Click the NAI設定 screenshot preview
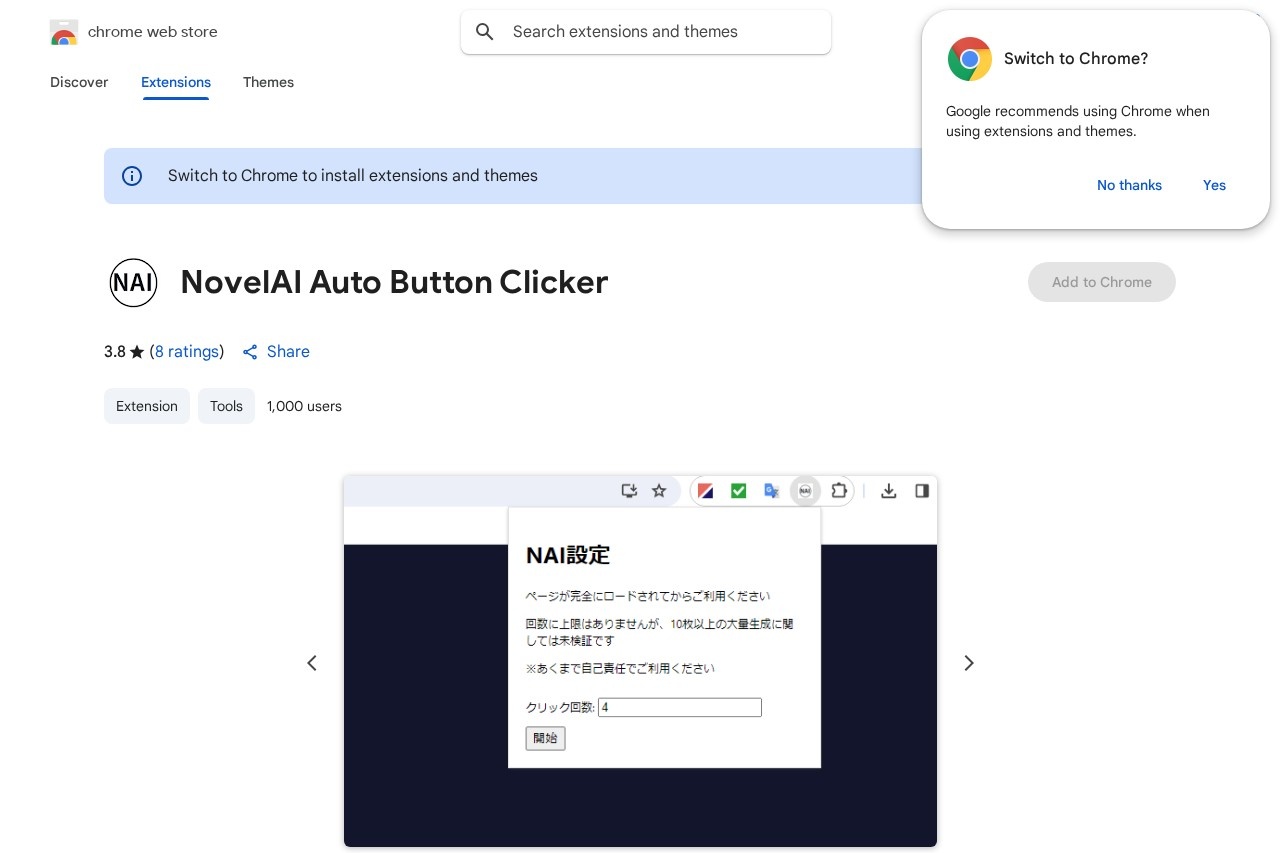The height and width of the screenshot is (853, 1280). (x=640, y=661)
